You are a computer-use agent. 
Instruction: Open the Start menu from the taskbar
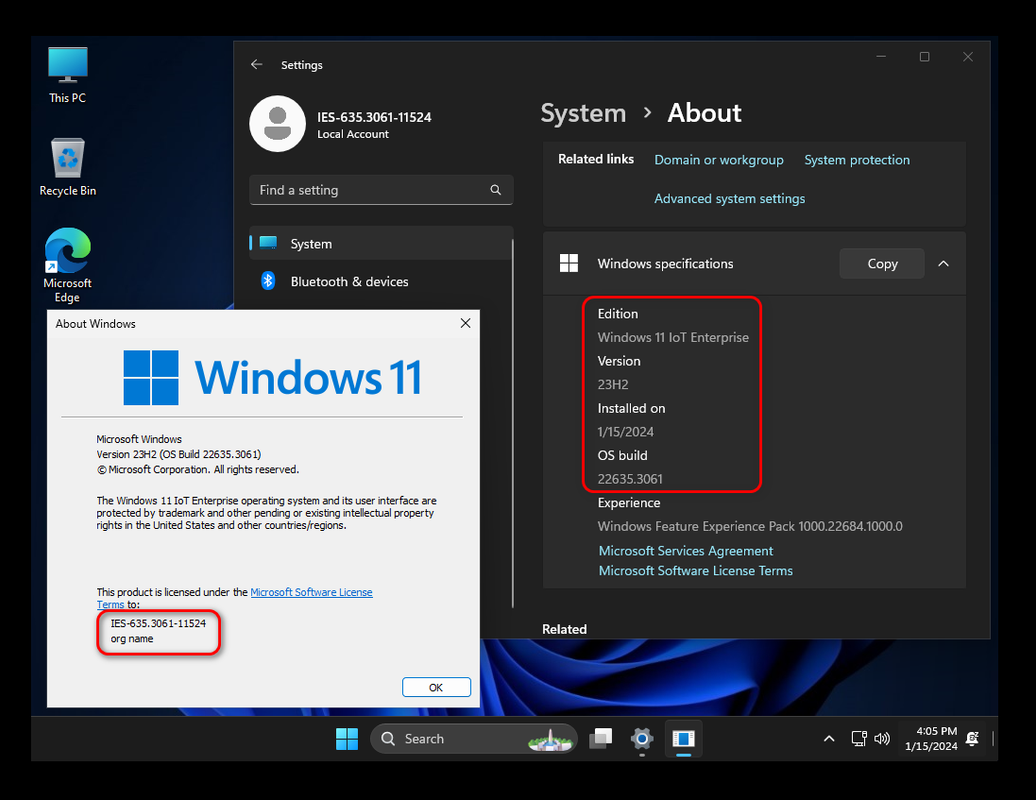click(347, 739)
